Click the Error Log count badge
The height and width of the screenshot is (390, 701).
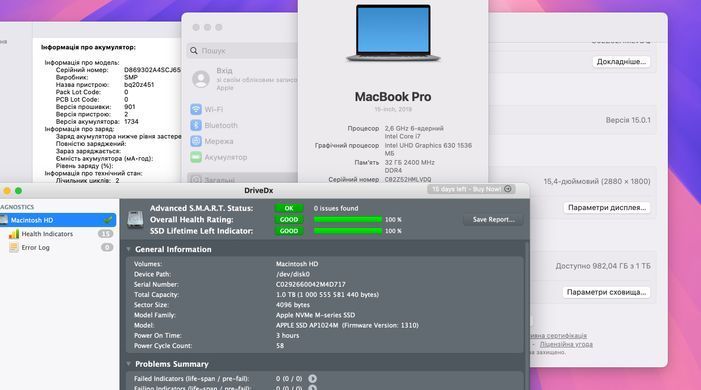(x=107, y=247)
